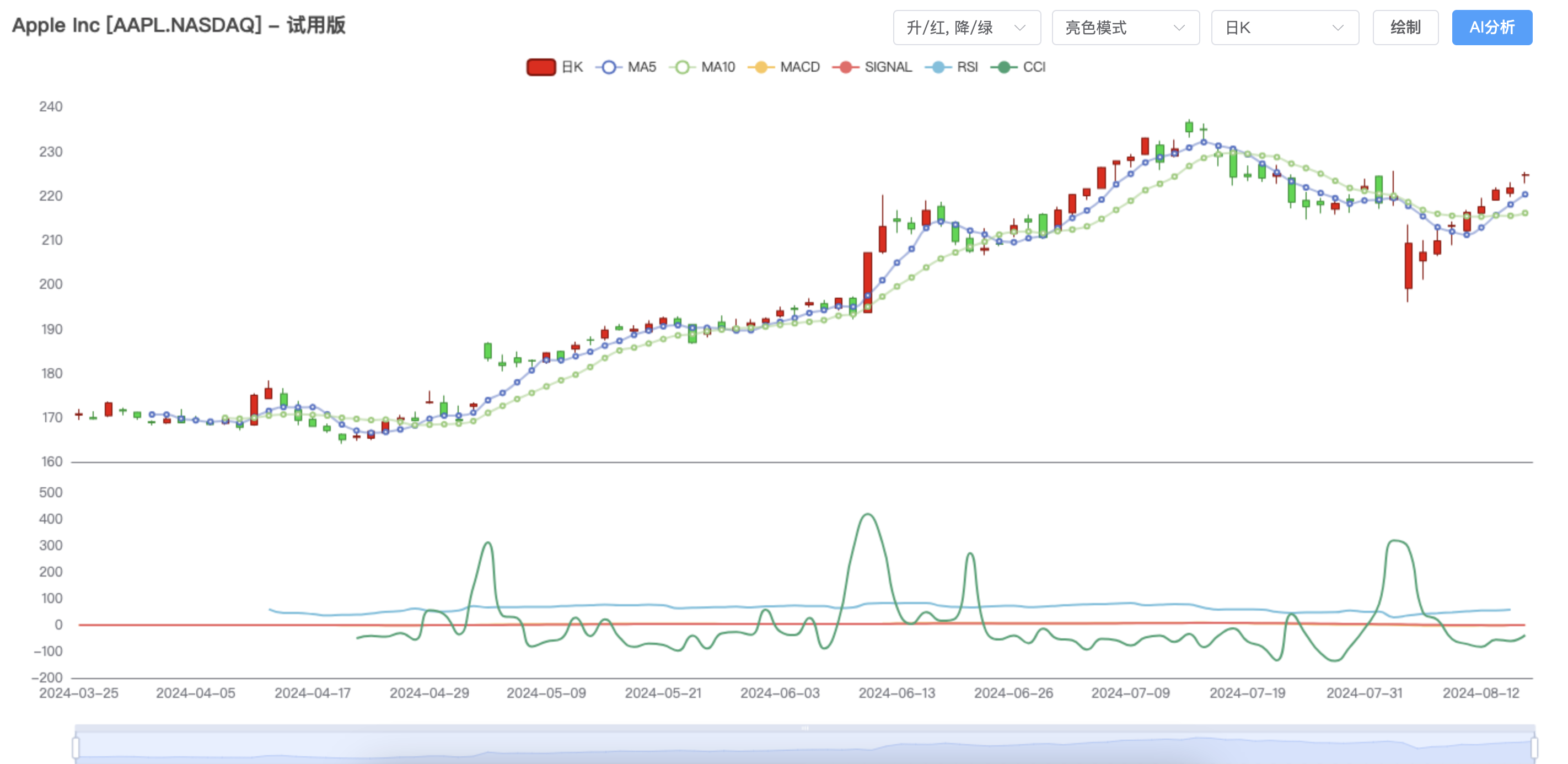Toggle the SIGNAL legend marker
The image size is (1568, 764).
(x=846, y=67)
